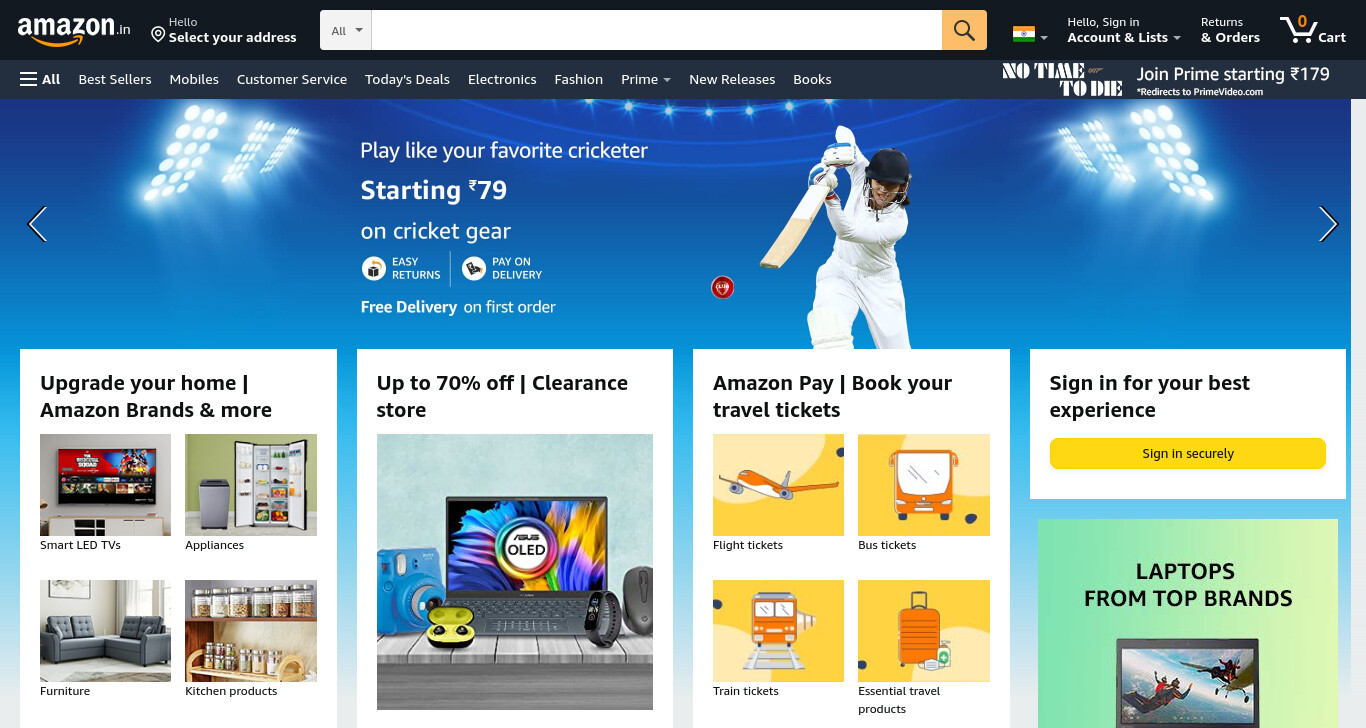Select the delivery address location pin
1366x728 pixels.
(158, 35)
